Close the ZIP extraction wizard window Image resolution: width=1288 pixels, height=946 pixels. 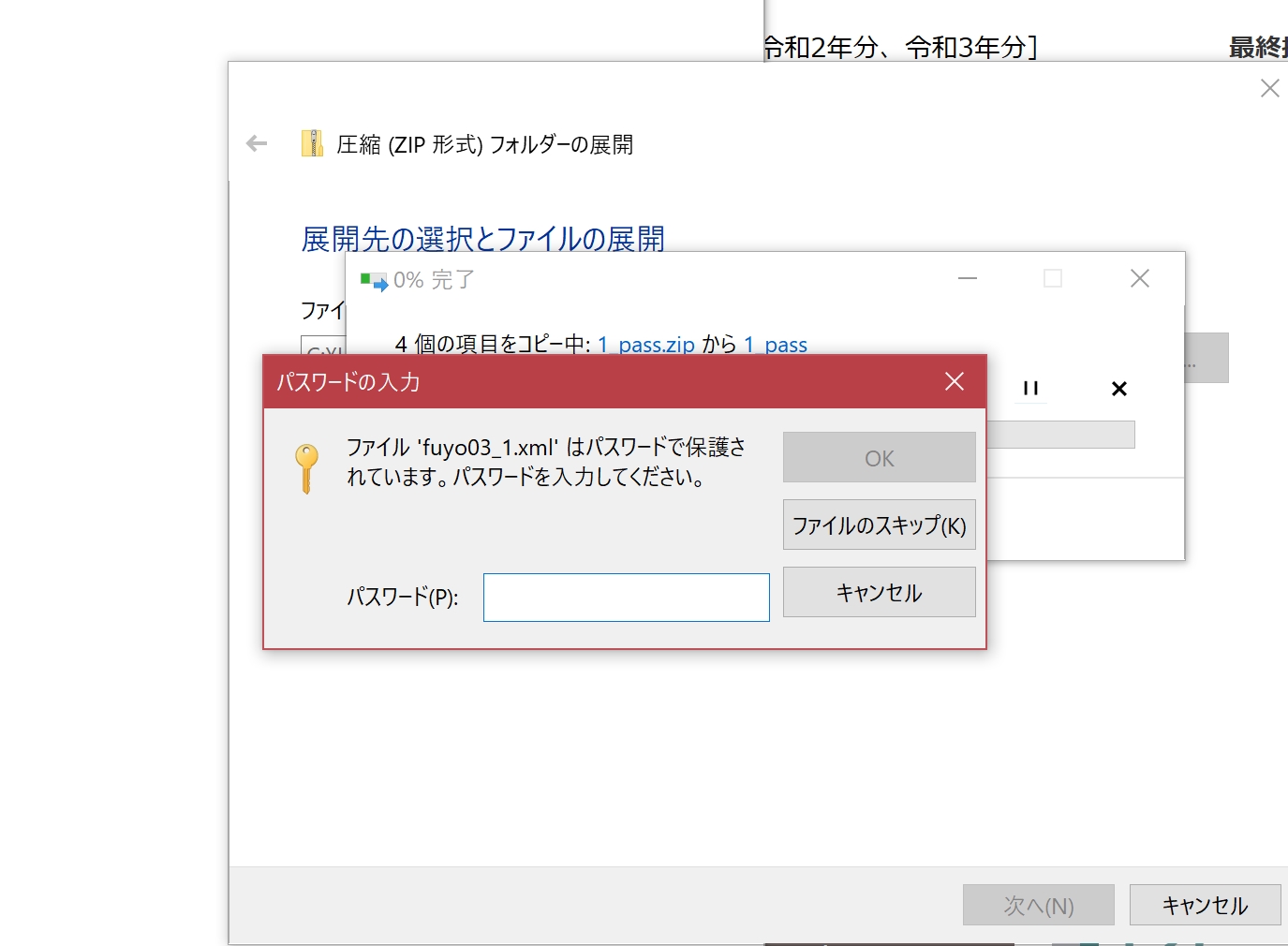(1269, 88)
